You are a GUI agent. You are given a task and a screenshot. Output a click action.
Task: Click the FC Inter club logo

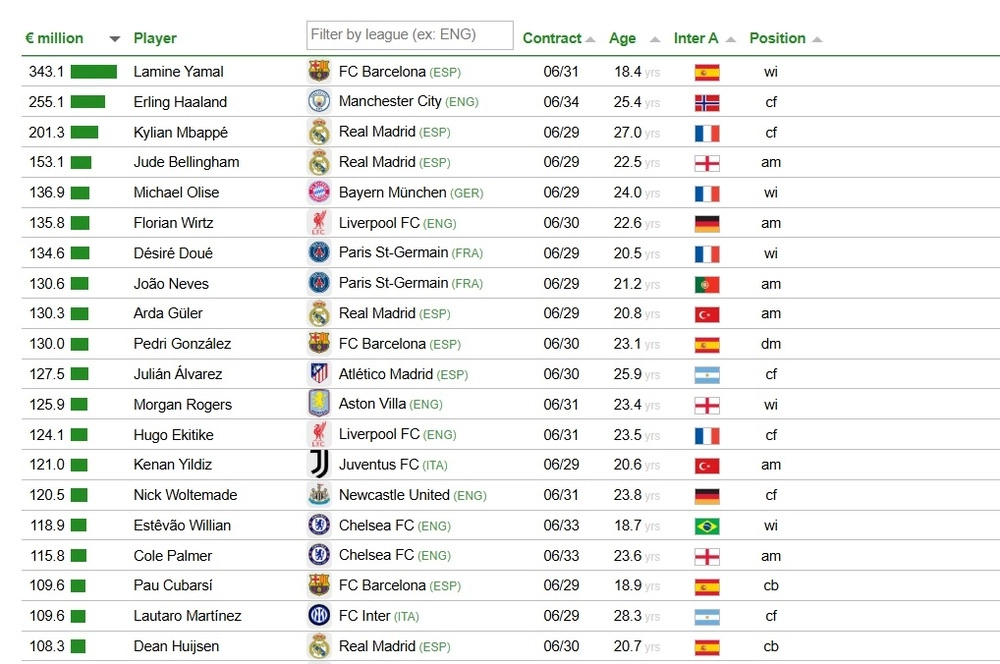click(319, 616)
